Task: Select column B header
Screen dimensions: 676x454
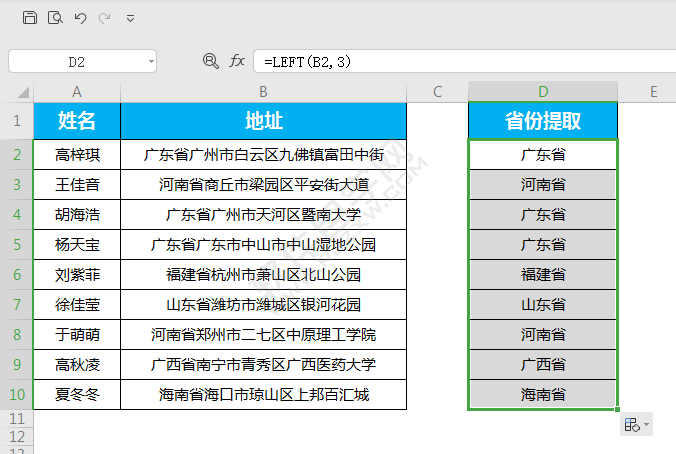Action: click(263, 92)
